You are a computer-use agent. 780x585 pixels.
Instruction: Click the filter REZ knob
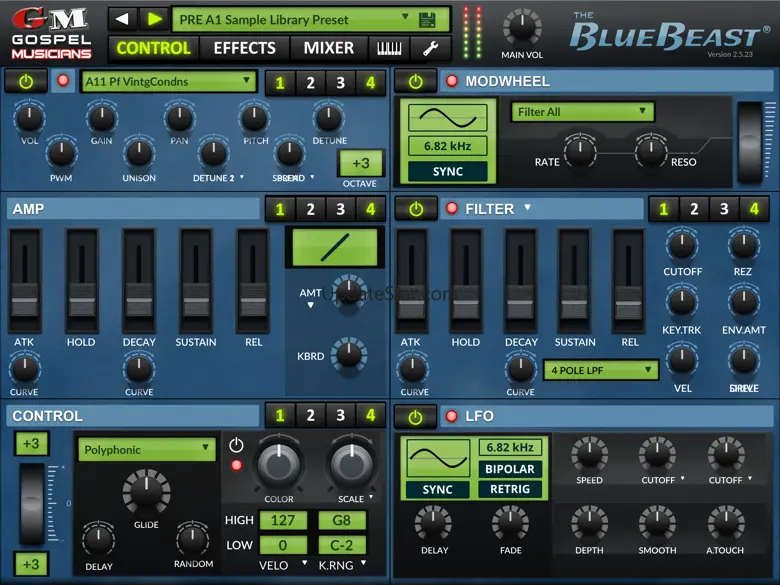743,245
